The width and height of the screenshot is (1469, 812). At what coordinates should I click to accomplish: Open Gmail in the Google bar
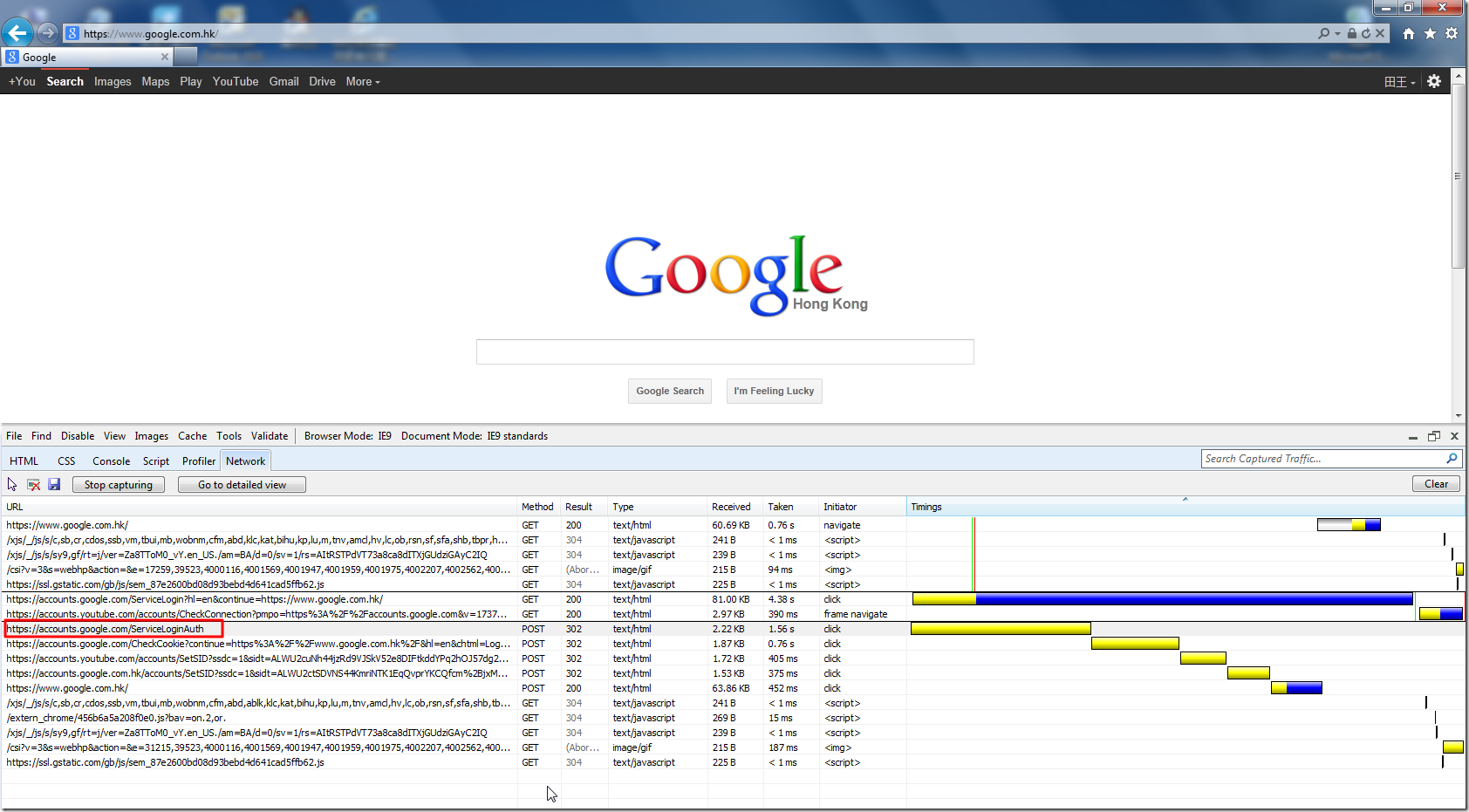pyautogui.click(x=284, y=81)
